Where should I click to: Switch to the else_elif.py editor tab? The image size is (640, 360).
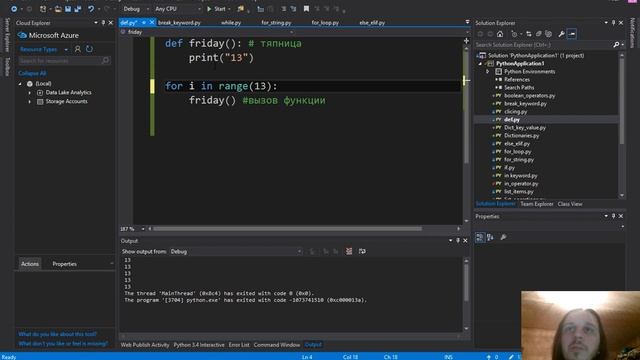[x=372, y=23]
